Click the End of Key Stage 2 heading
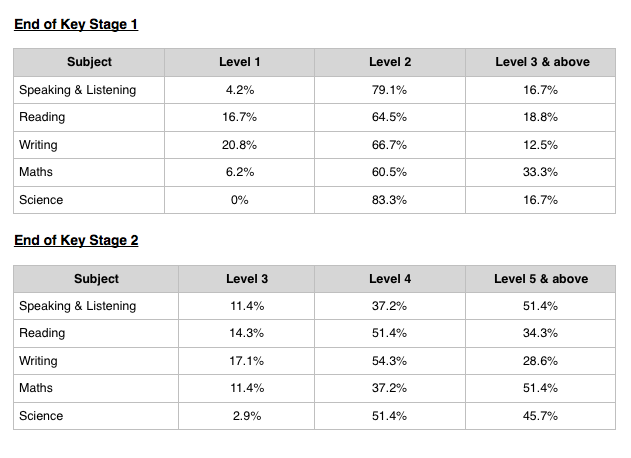The image size is (631, 458). [x=76, y=241]
